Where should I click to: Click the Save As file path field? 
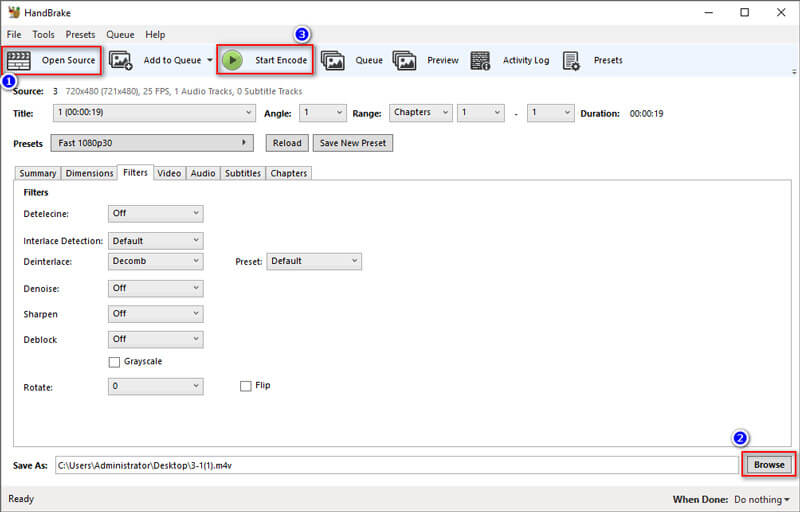click(x=396, y=465)
